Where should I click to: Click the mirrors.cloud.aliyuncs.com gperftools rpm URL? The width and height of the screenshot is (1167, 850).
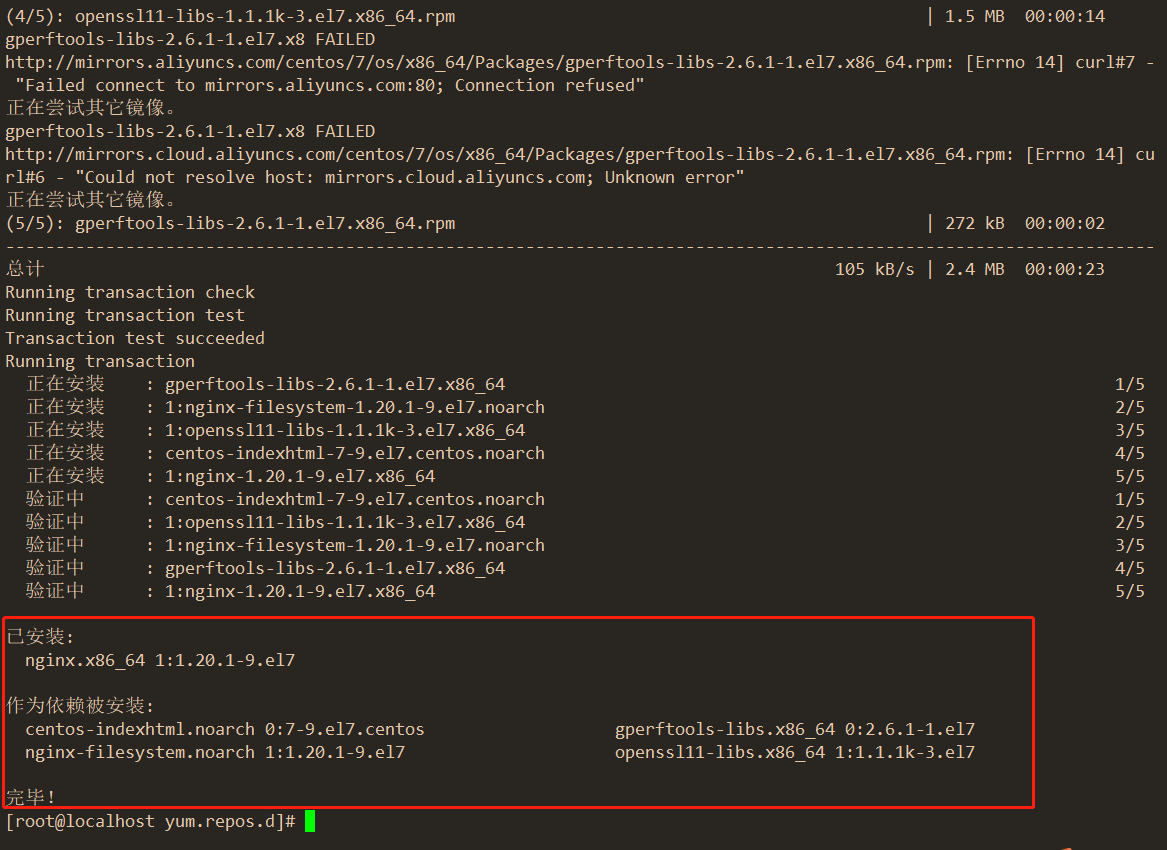[509, 155]
